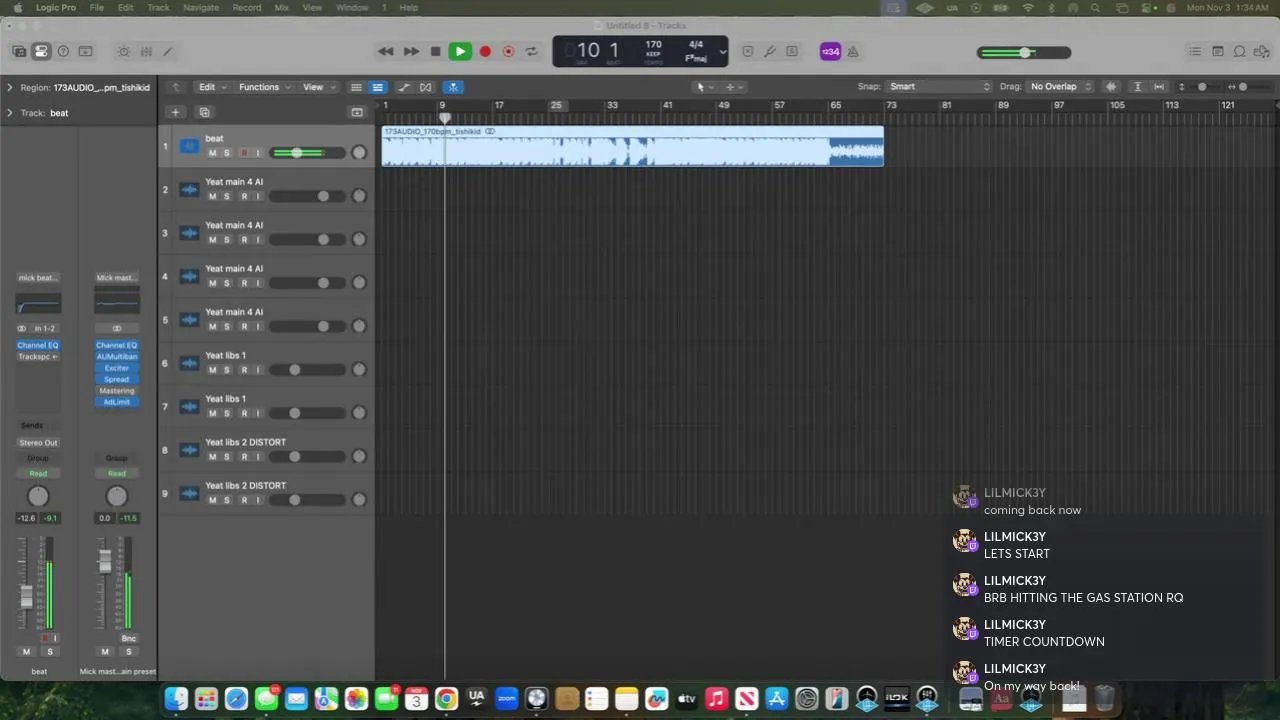Click the tempo value 170

pos(653,45)
